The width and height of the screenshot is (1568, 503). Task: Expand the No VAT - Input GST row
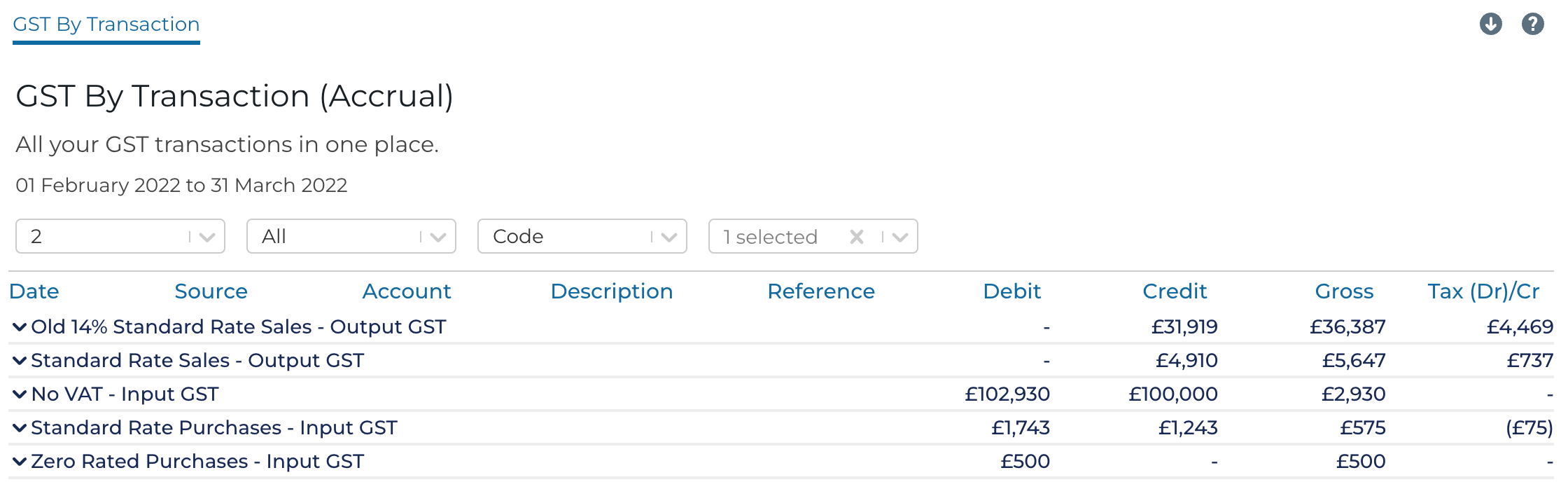coord(20,394)
